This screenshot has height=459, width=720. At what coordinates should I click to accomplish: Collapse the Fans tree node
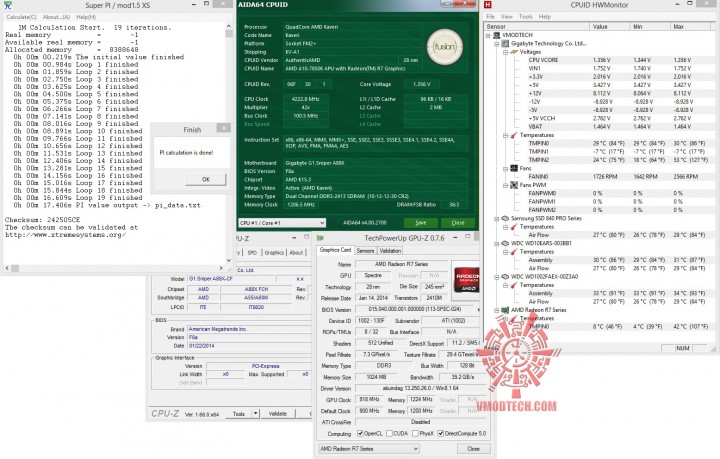click(x=505, y=168)
